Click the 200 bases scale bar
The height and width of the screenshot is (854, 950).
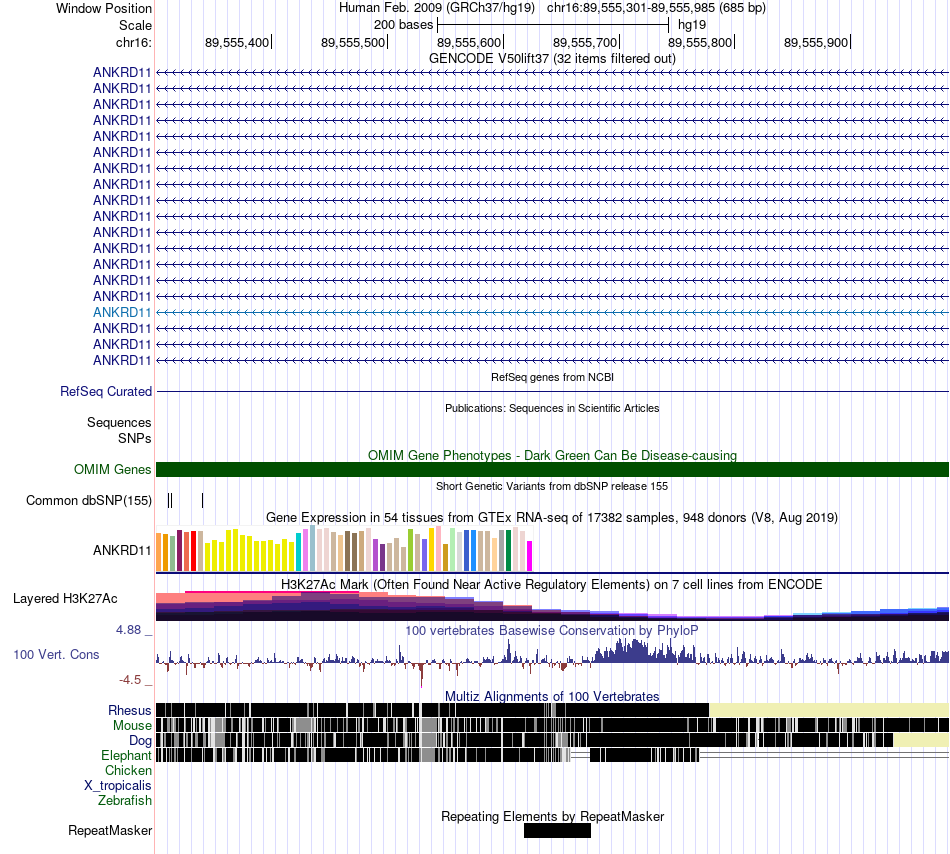pyautogui.click(x=553, y=25)
